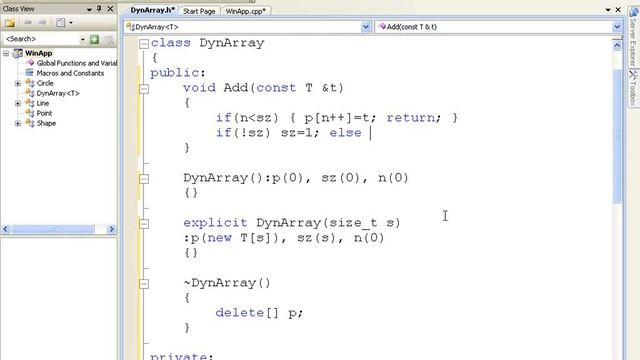Click the Circle class icon

click(30, 83)
